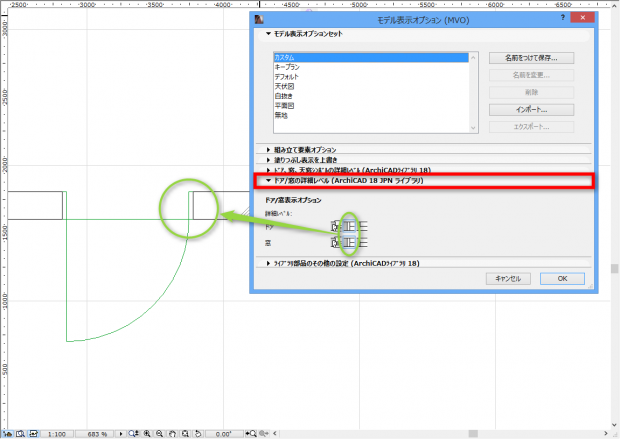
Task: Click the キャンセル button
Action: coord(508,279)
